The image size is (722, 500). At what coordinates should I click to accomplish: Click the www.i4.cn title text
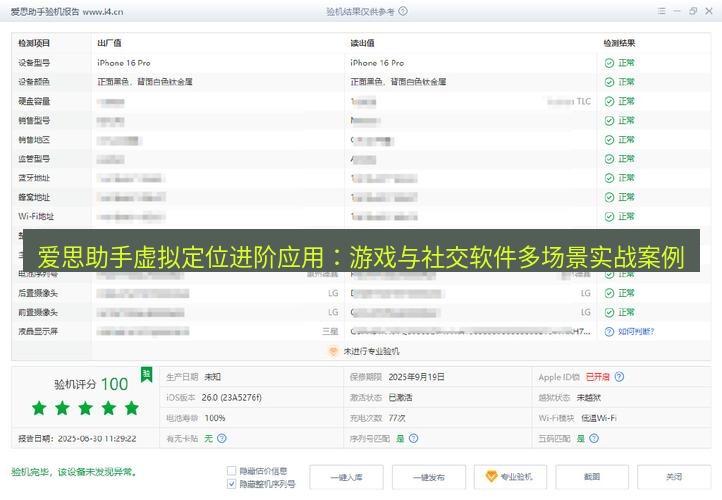103,12
